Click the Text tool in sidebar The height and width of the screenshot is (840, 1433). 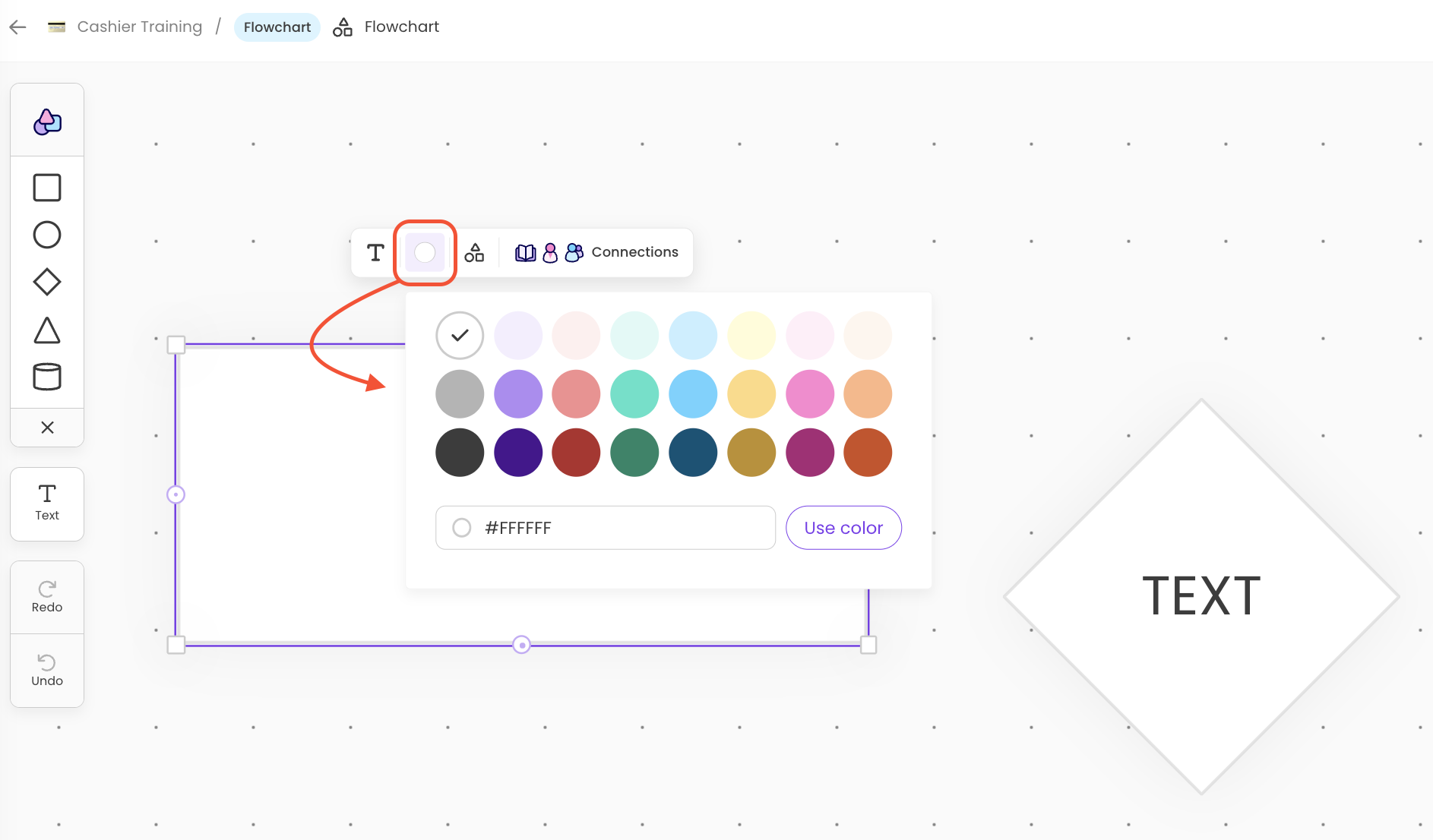47,503
